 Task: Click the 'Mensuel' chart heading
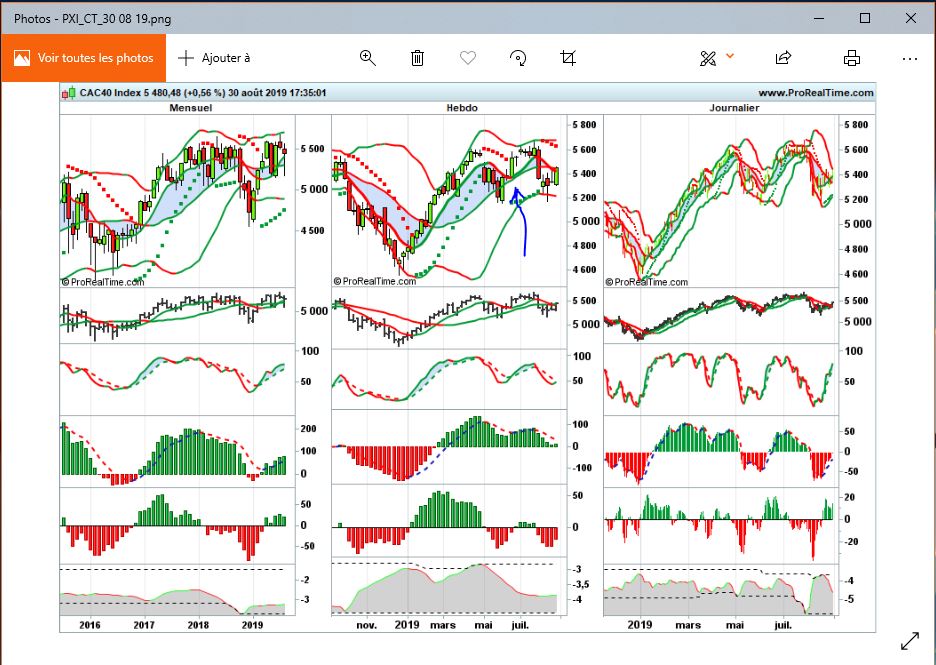pos(190,108)
